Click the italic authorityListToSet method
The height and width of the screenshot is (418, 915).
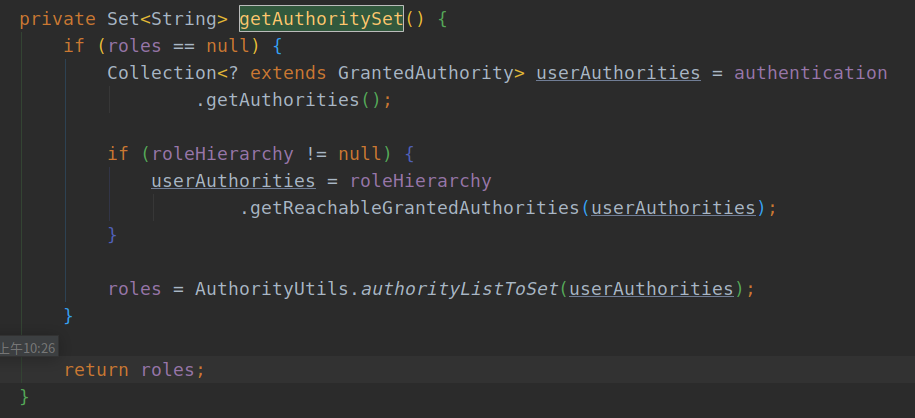click(460, 289)
